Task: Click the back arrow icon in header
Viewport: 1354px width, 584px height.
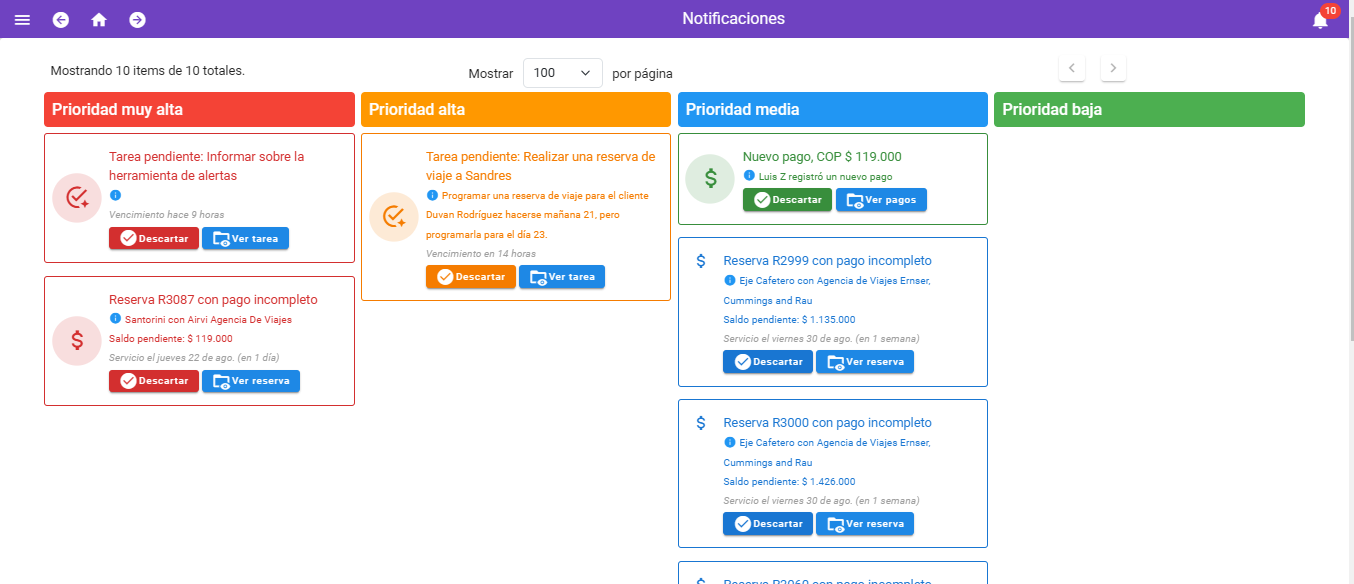Action: (61, 20)
